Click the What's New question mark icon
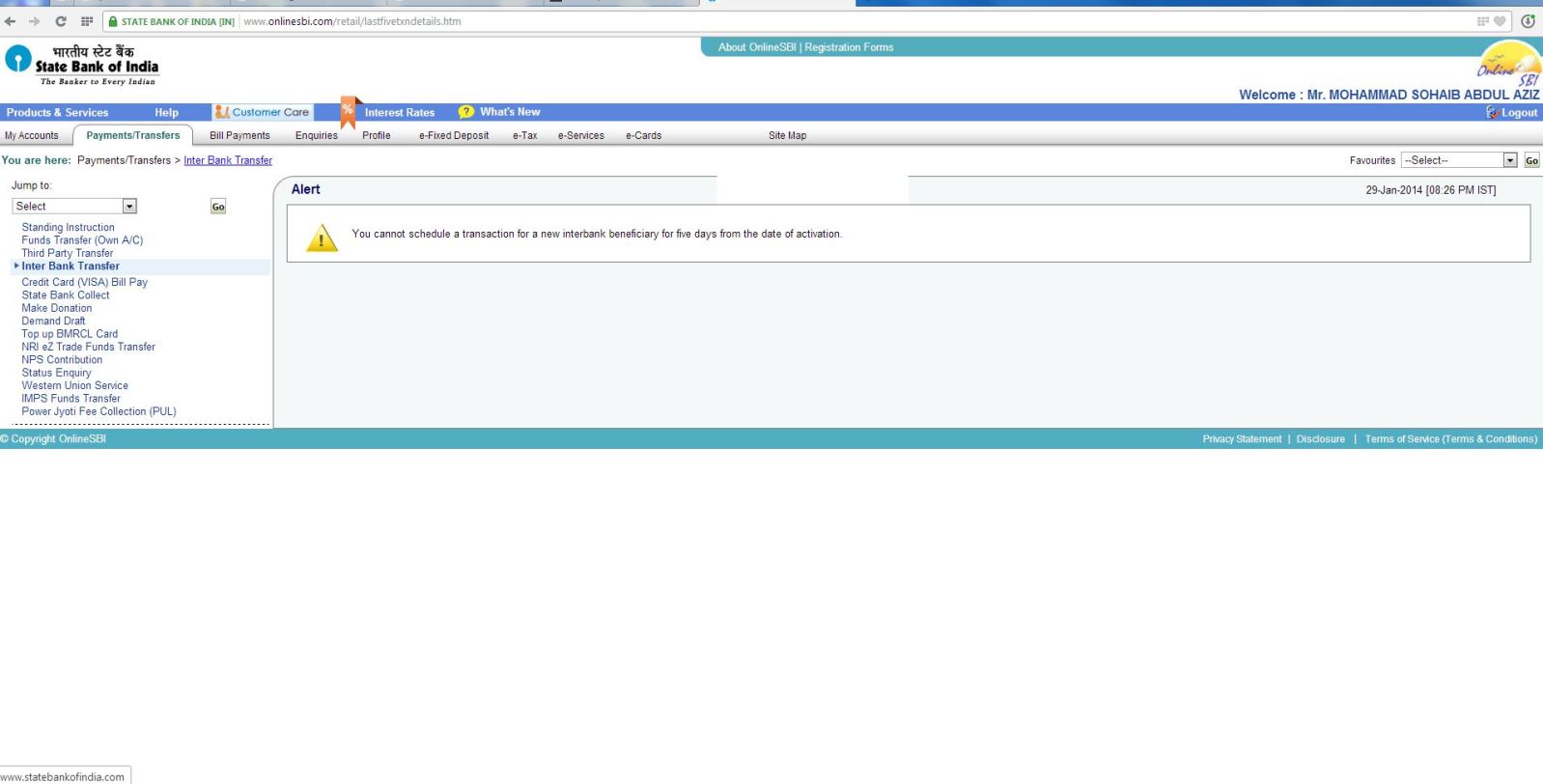The image size is (1543, 784). tap(466, 112)
